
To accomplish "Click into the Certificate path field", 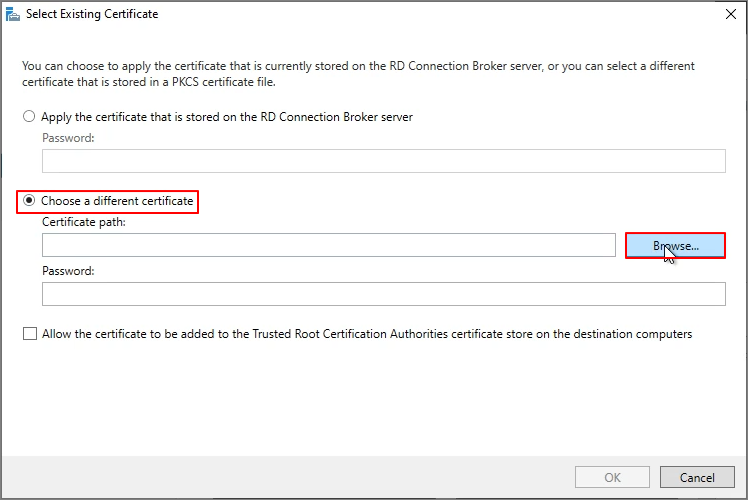I will [329, 245].
